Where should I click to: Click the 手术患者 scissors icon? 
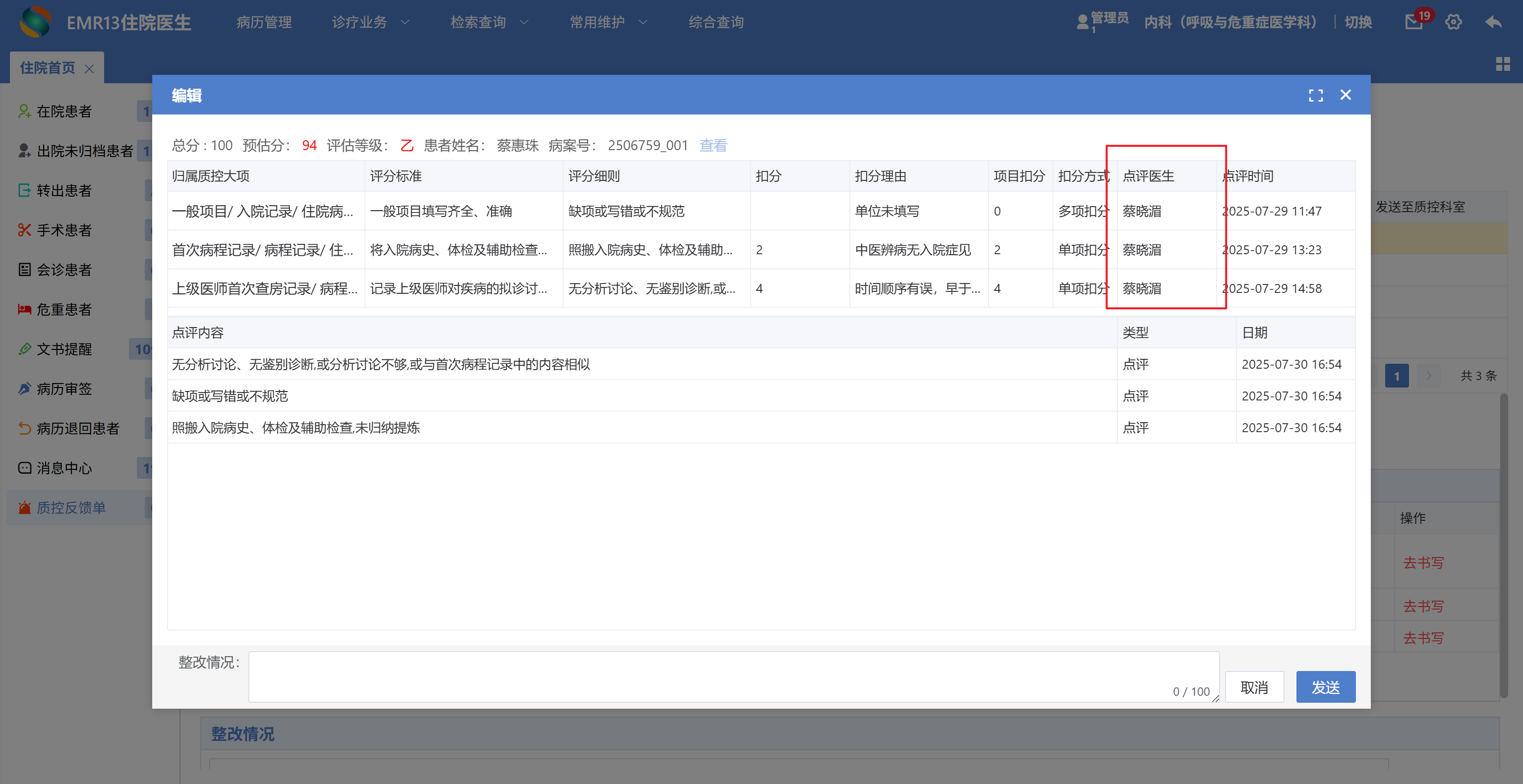(x=24, y=230)
